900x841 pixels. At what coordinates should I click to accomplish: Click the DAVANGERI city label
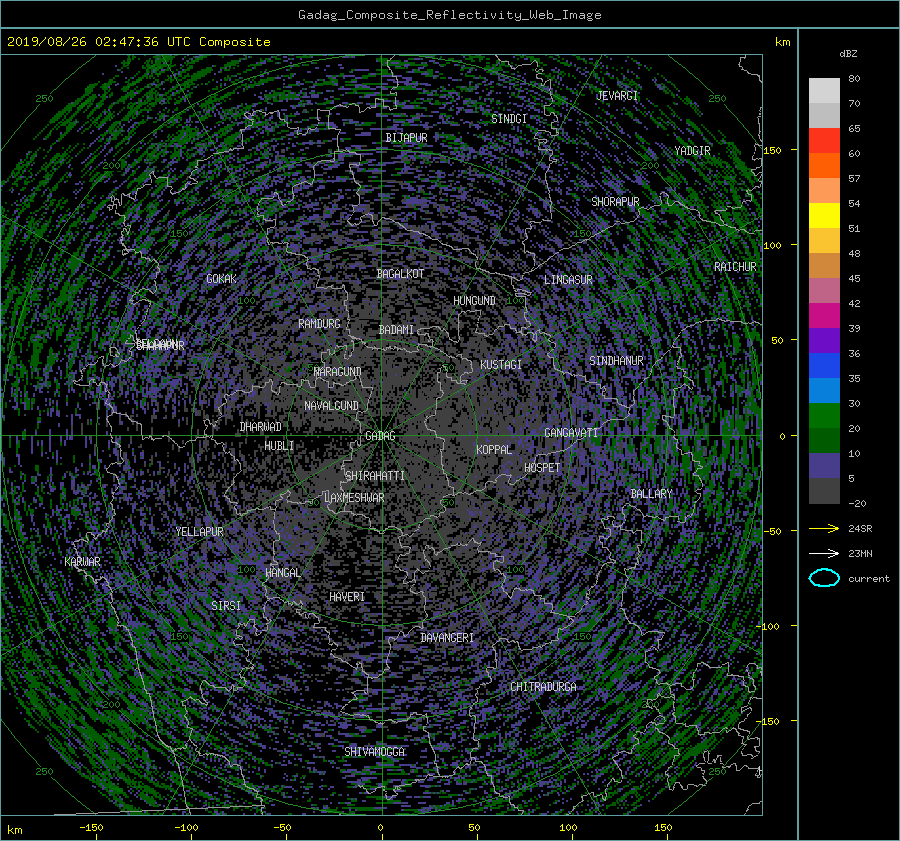447,638
